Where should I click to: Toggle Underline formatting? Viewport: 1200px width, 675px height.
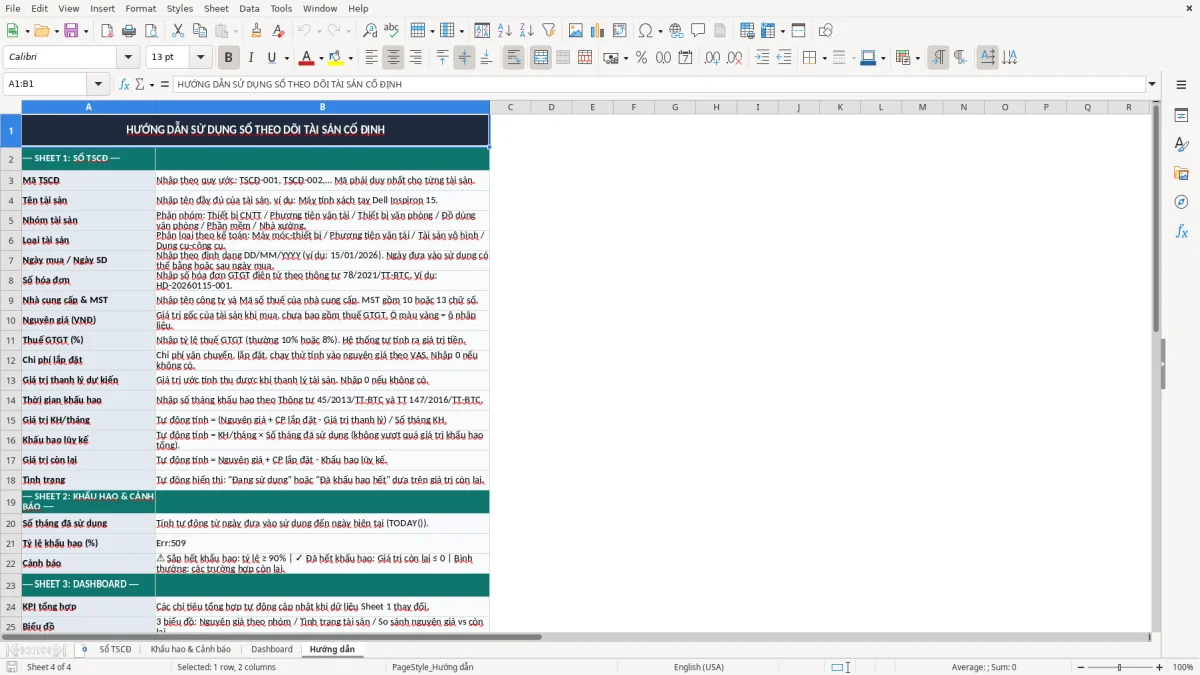[271, 58]
